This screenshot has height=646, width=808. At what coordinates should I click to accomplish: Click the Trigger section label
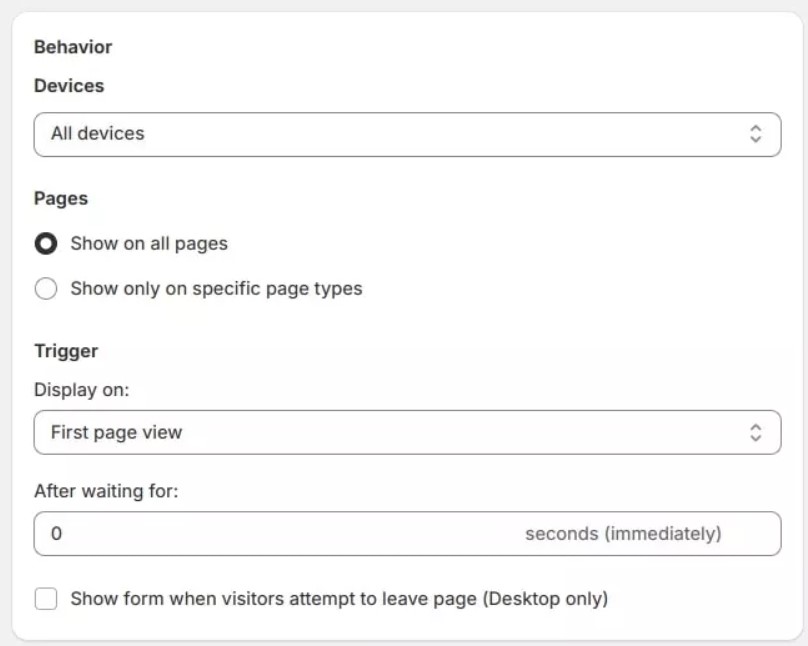pyautogui.click(x=64, y=351)
